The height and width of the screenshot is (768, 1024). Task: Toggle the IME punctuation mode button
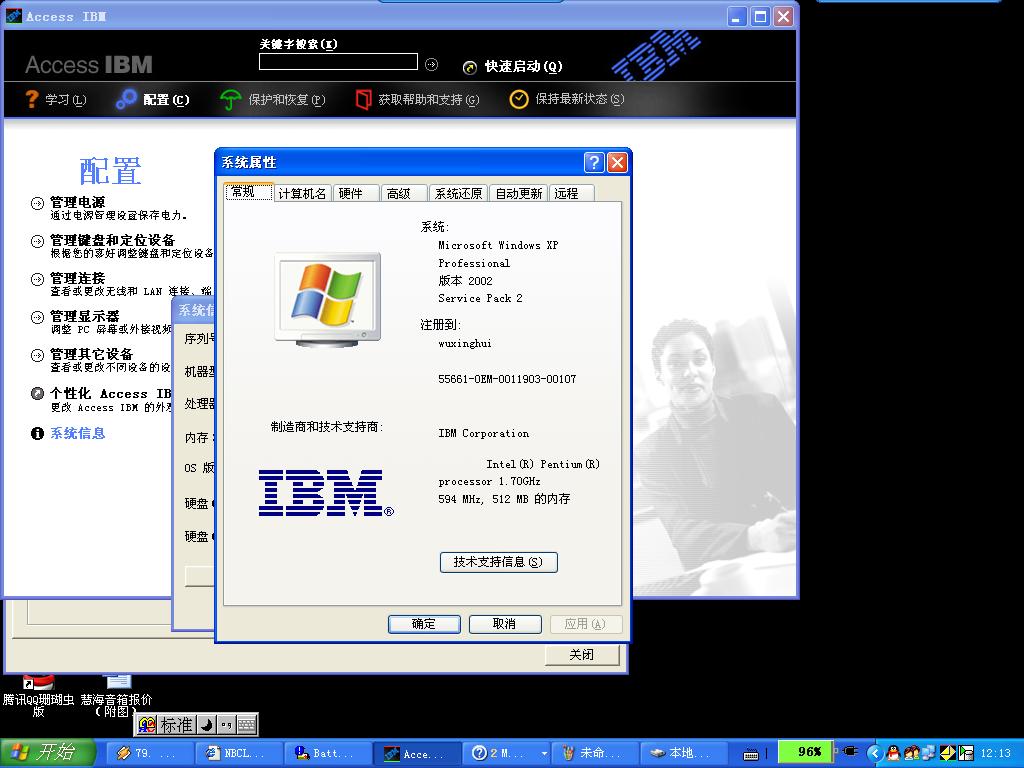[x=226, y=725]
